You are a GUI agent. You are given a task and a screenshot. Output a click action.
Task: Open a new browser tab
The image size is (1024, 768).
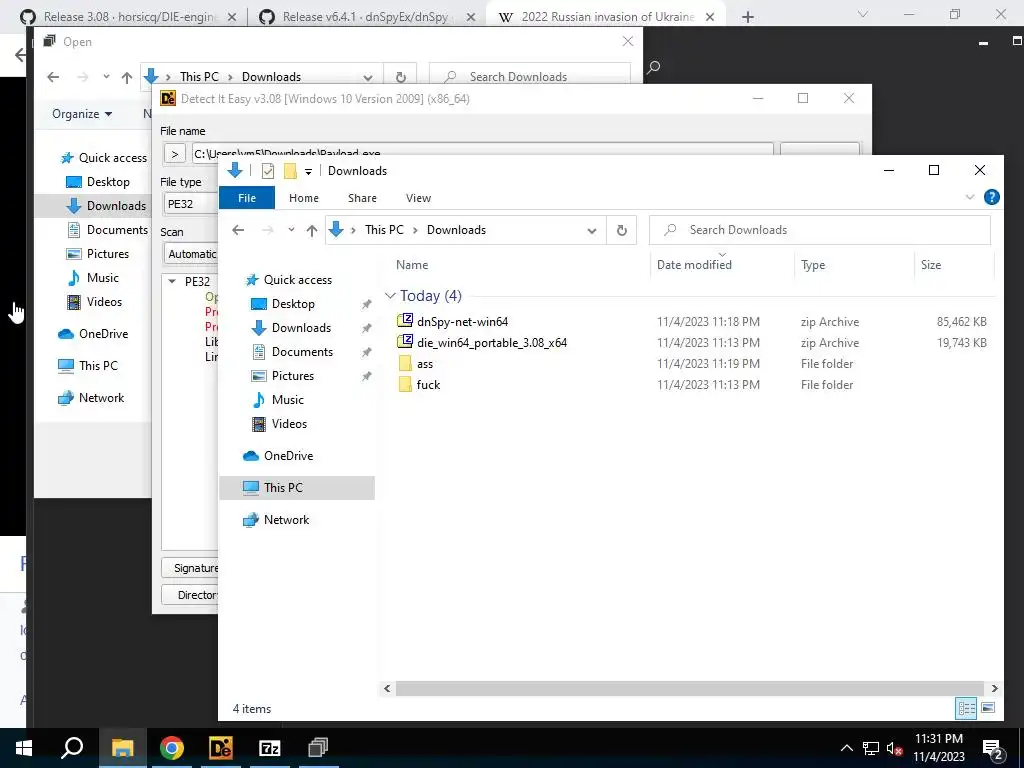[748, 17]
